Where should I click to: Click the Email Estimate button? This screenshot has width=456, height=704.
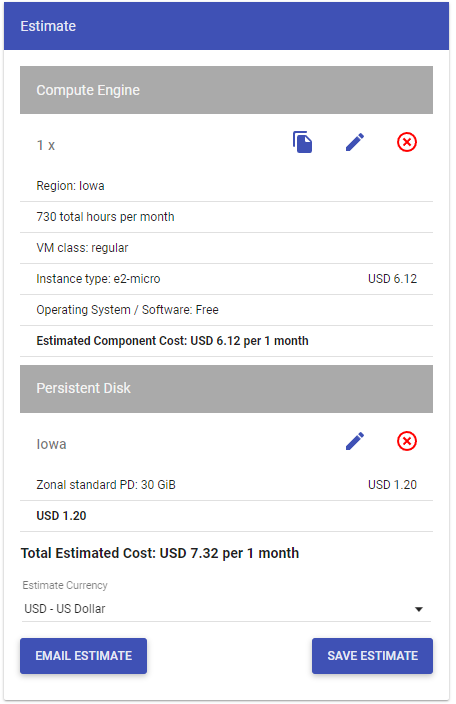click(x=83, y=656)
